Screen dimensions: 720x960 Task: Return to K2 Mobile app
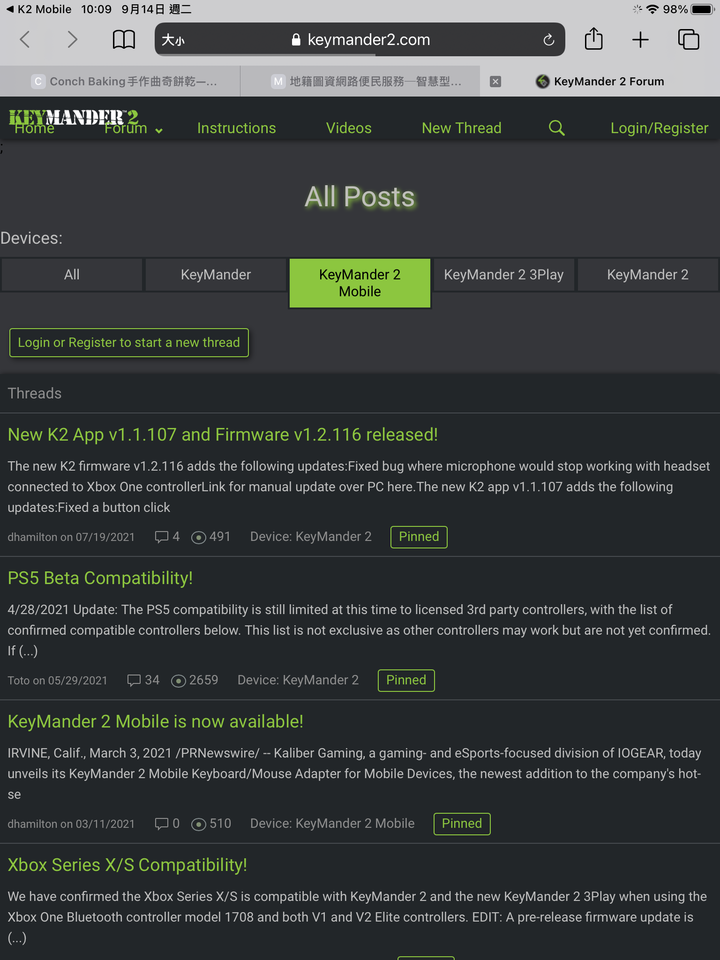39,9
